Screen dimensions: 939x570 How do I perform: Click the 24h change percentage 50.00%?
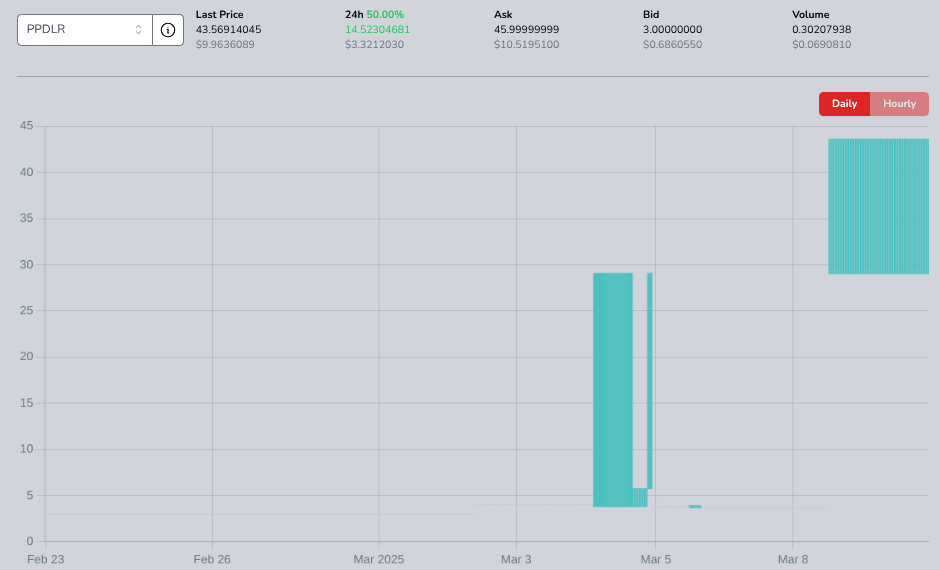[x=385, y=14]
